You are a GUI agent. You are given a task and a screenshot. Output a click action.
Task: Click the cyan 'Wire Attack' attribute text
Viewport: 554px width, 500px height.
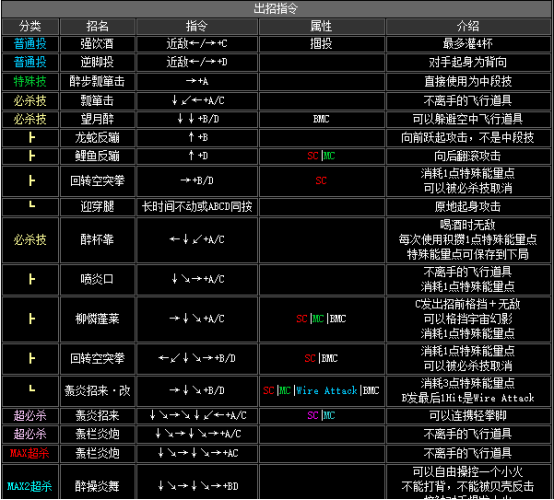[x=326, y=391]
